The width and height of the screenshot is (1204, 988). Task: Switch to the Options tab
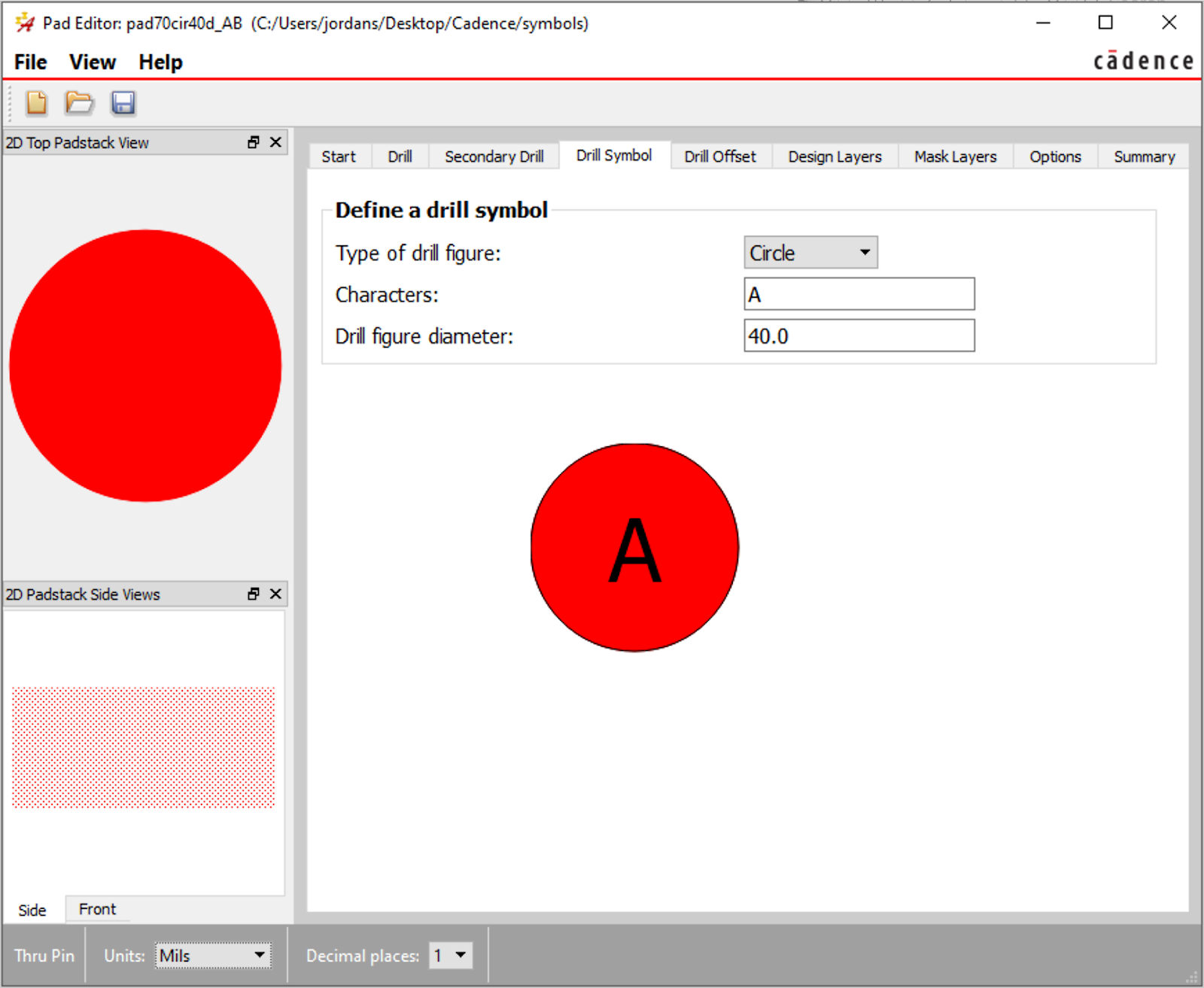click(x=1055, y=157)
